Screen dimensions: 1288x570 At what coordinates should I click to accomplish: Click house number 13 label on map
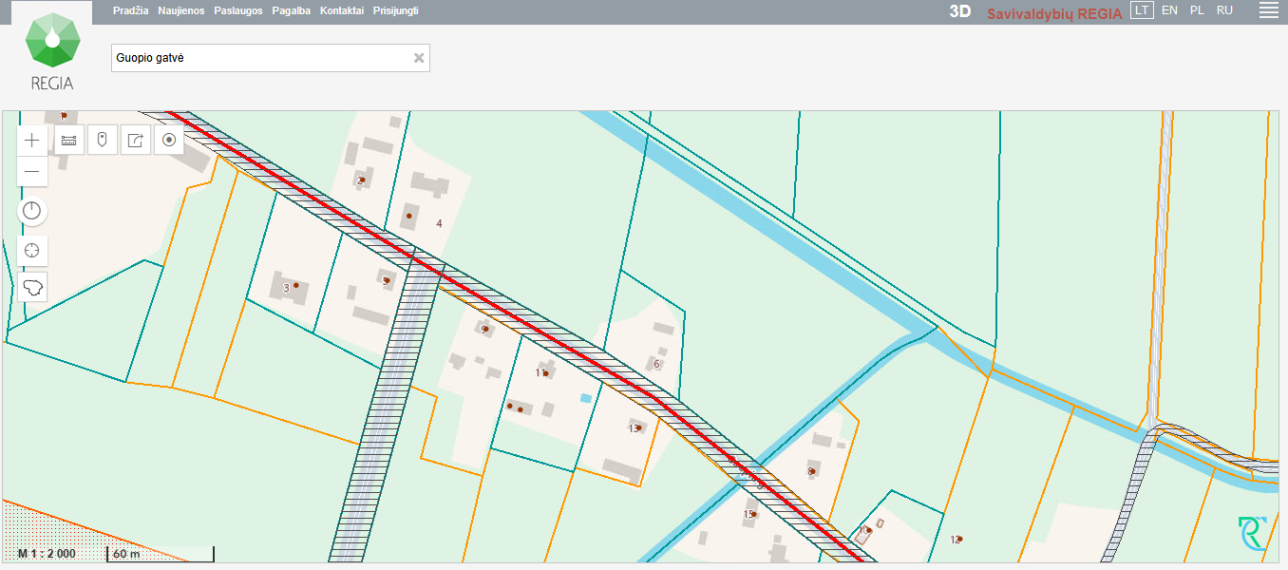tap(632, 428)
